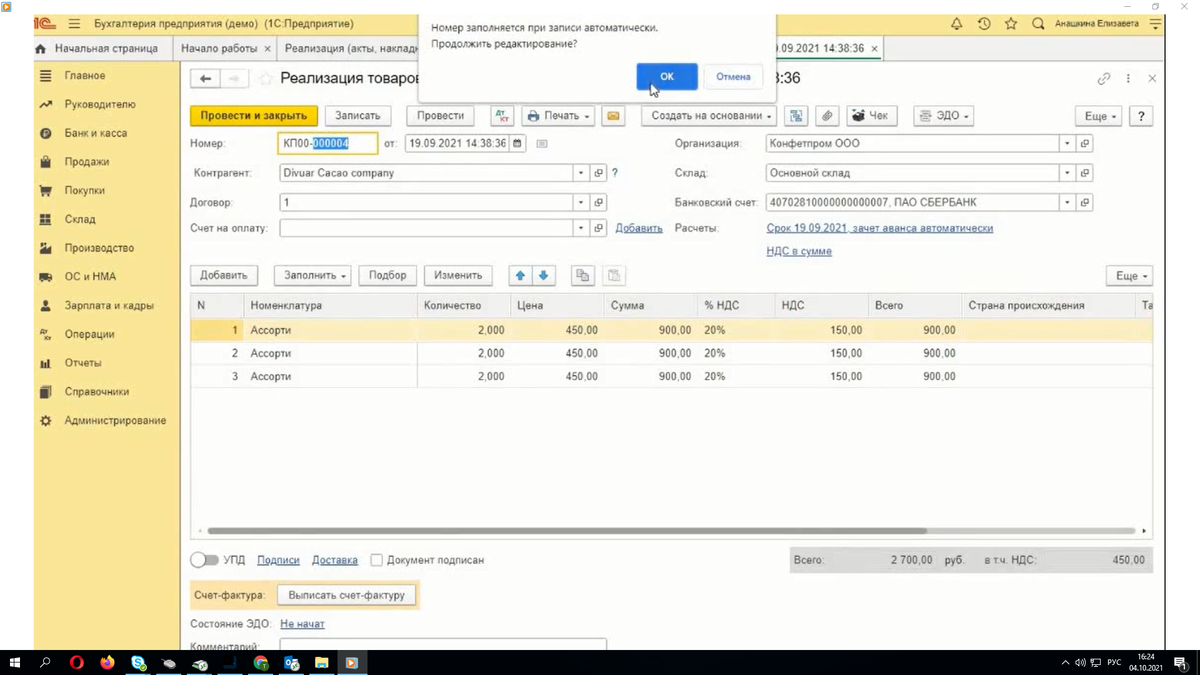Click the Провести и закрыть button
The image size is (1200, 675).
click(x=254, y=116)
